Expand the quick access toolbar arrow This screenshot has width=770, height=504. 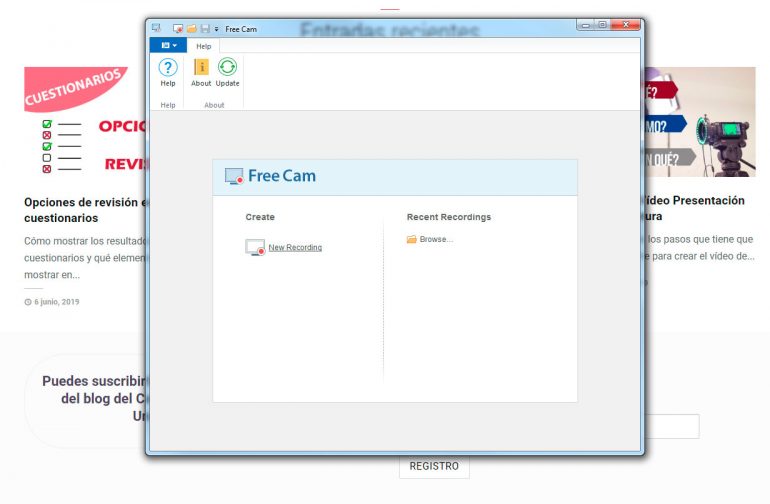pos(216,29)
